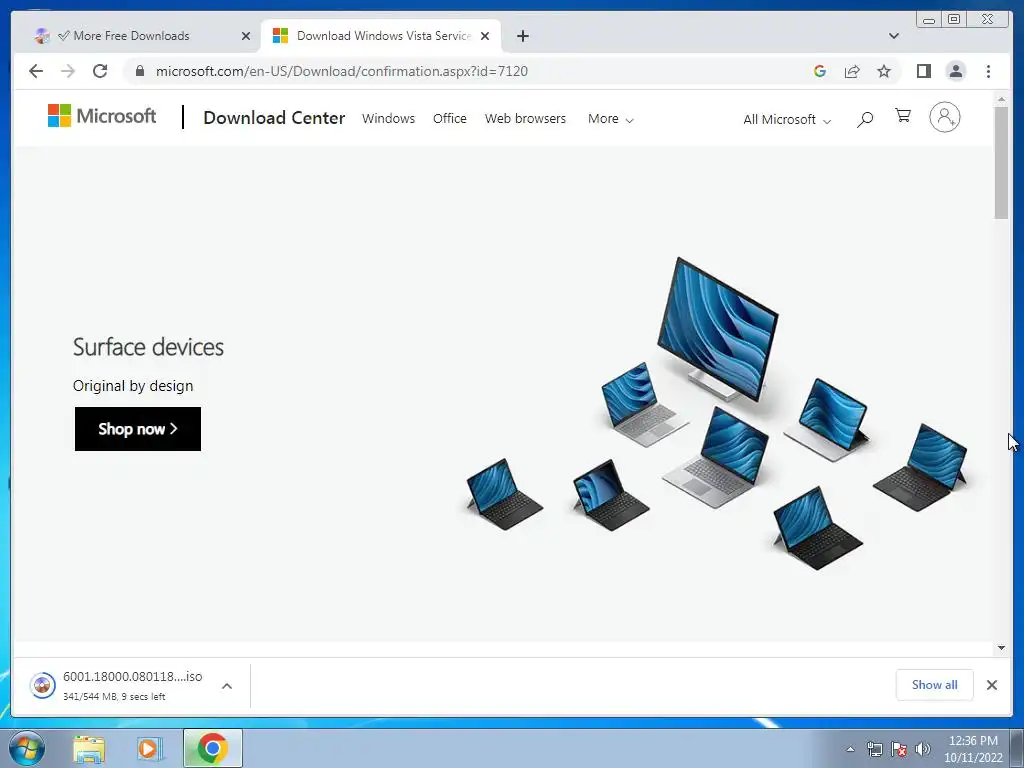Click the Microsoft logo
The width and height of the screenshot is (1024, 768).
point(102,116)
